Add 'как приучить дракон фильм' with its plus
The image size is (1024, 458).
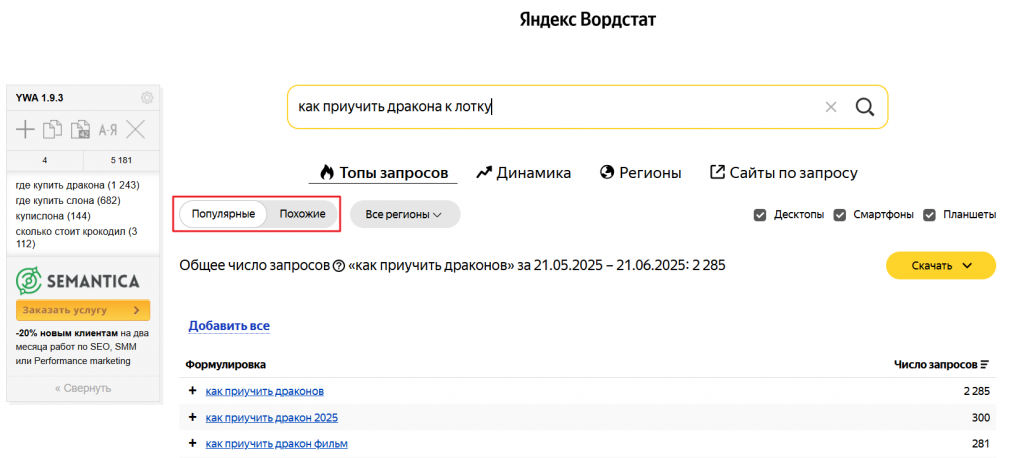click(x=193, y=443)
